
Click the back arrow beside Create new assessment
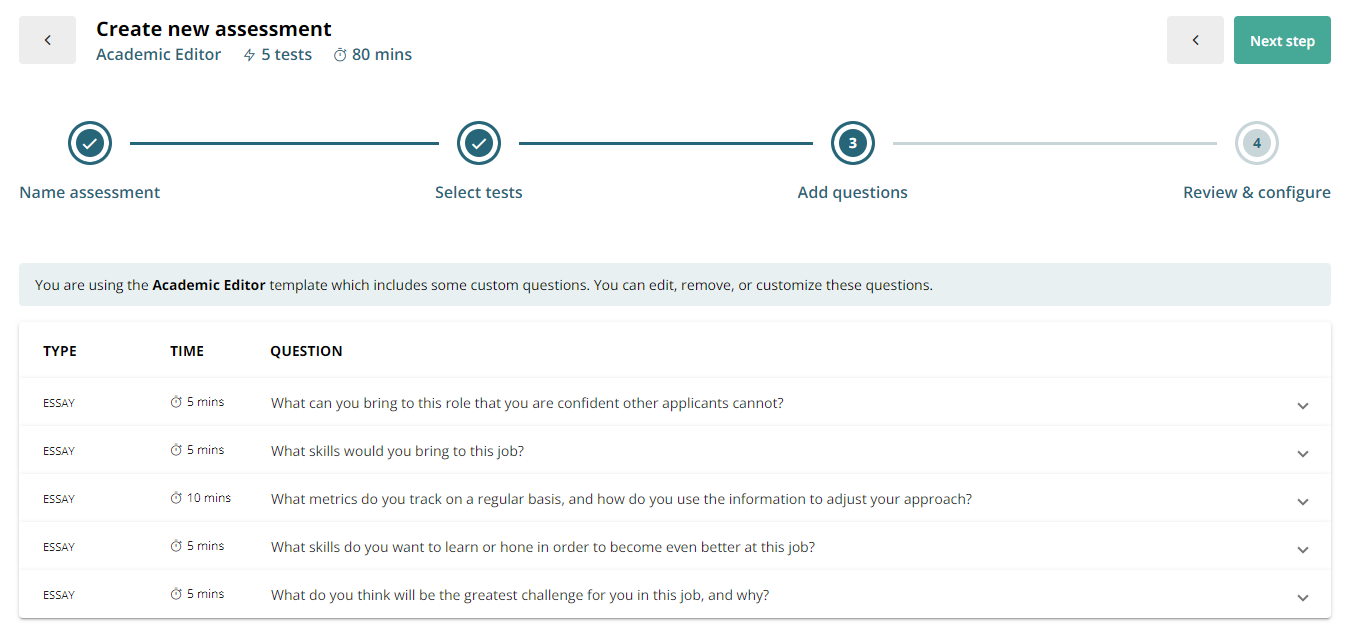click(47, 40)
